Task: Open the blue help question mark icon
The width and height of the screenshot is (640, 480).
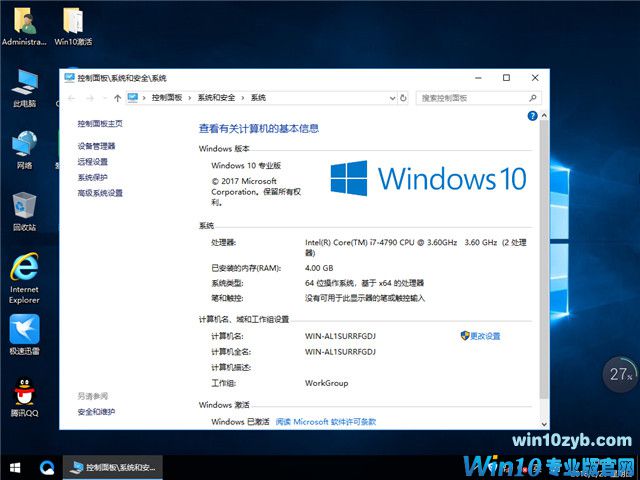Action: (x=532, y=117)
